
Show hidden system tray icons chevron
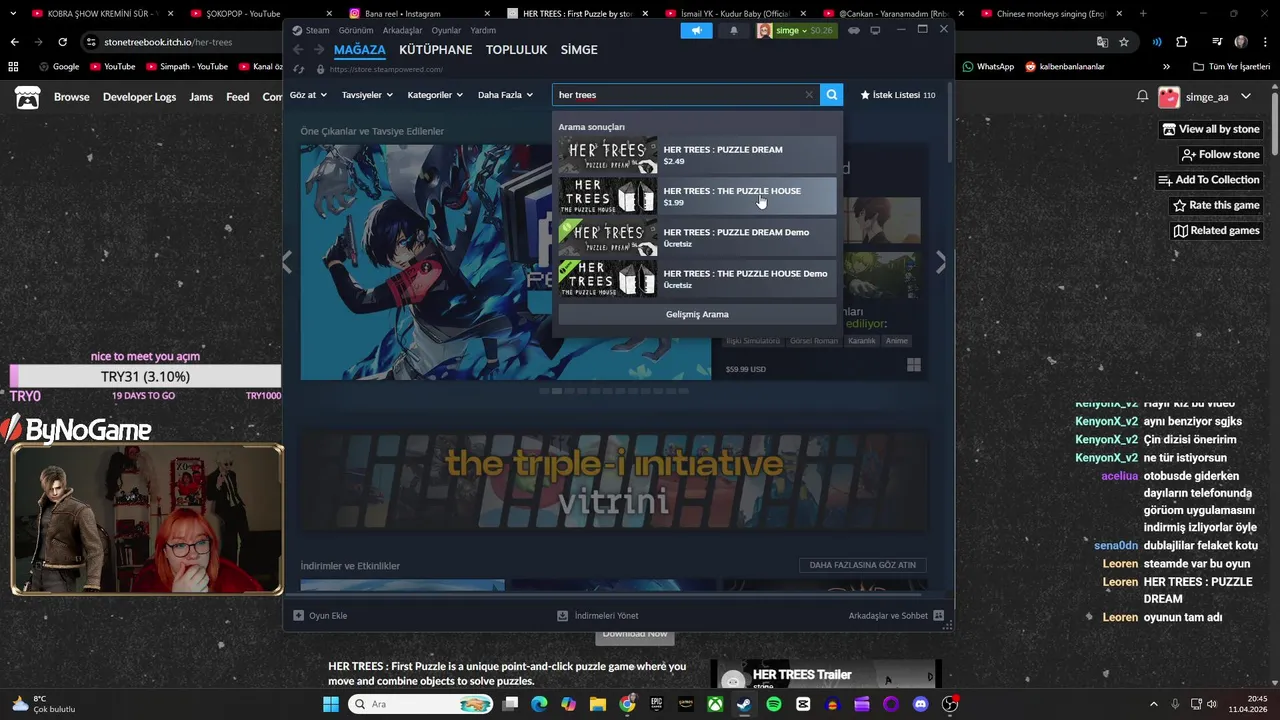1153,704
